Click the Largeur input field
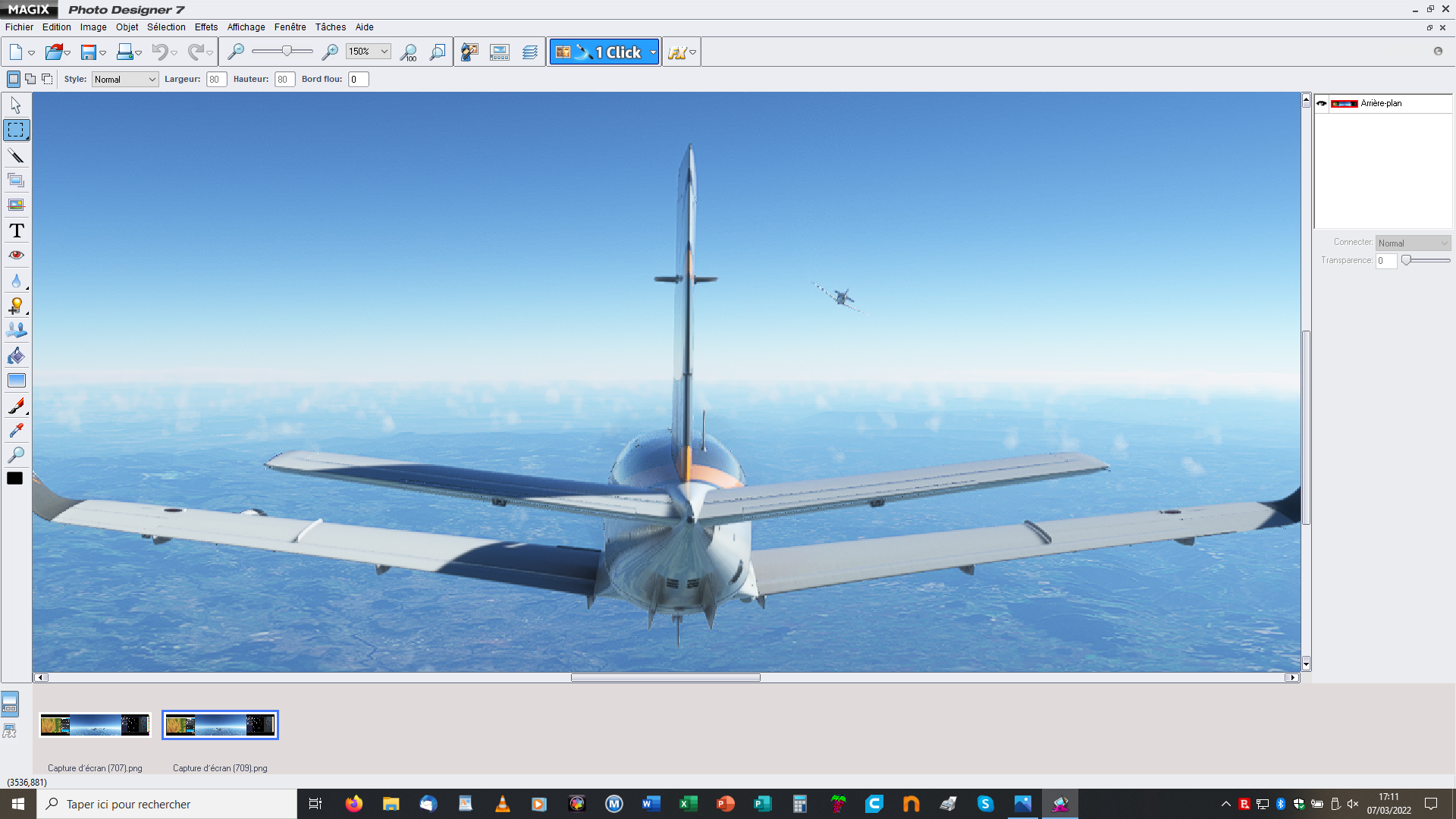The width and height of the screenshot is (1456, 819). pyautogui.click(x=216, y=80)
